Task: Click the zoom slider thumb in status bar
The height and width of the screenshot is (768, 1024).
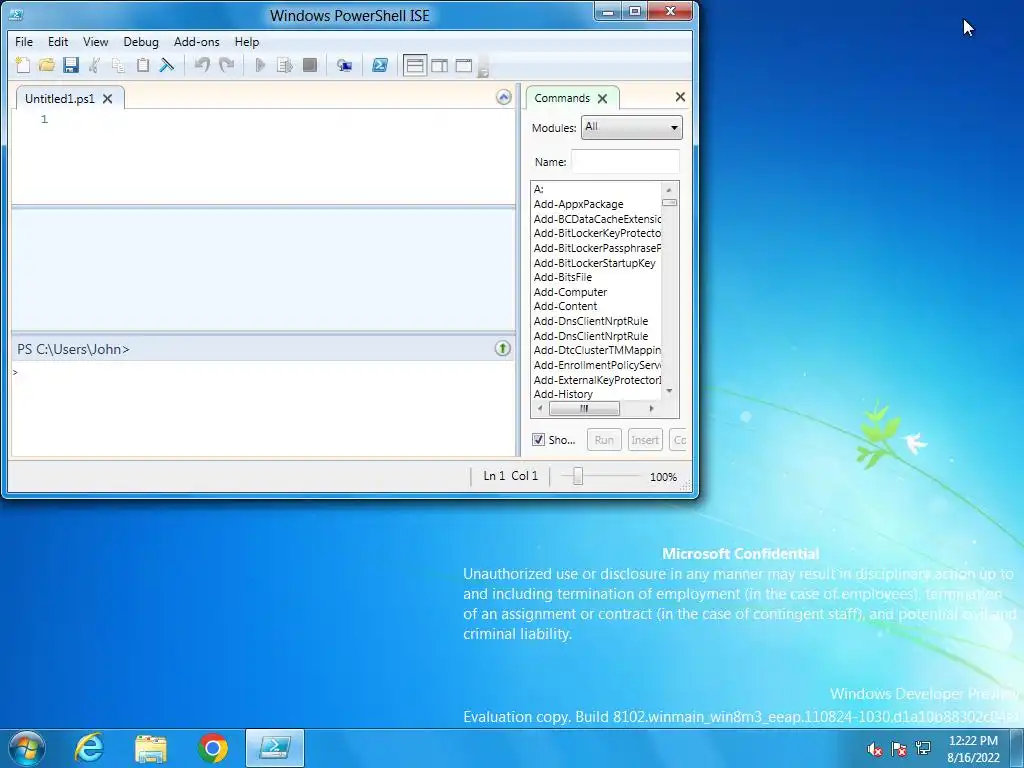Action: click(577, 477)
